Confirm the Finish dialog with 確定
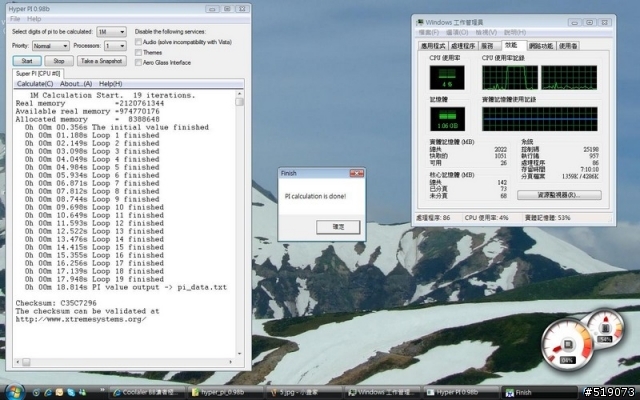The height and width of the screenshot is (400, 640). 338,227
